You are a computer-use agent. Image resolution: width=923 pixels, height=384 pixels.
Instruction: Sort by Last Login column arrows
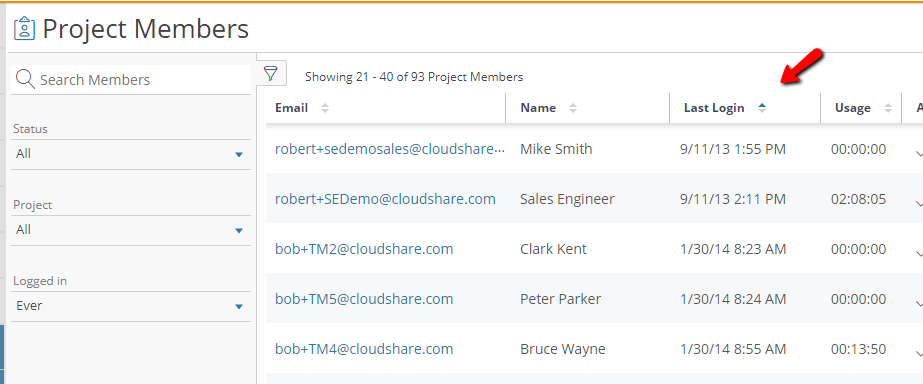pyautogui.click(x=762, y=108)
